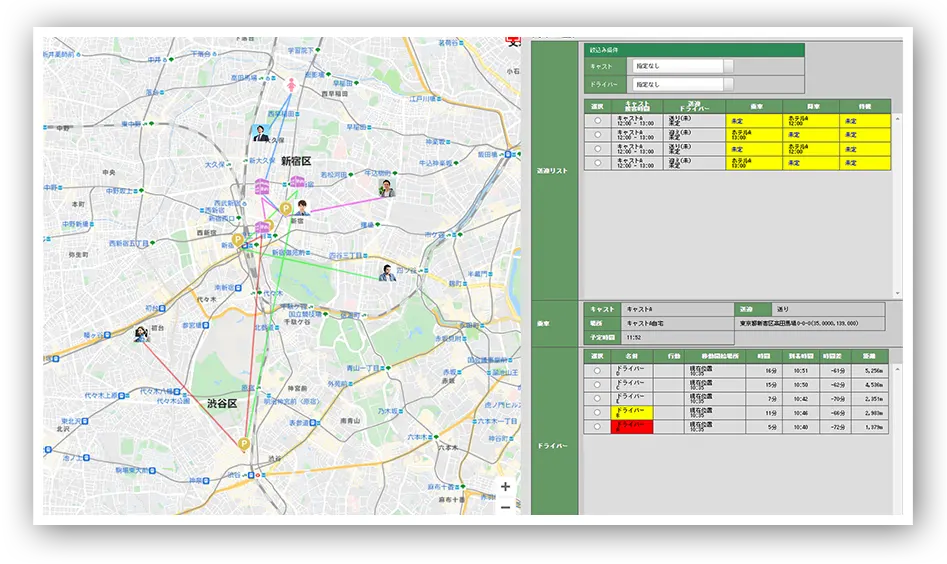Select the driver photo marker near Ushigome-Yanagicho

(387, 188)
